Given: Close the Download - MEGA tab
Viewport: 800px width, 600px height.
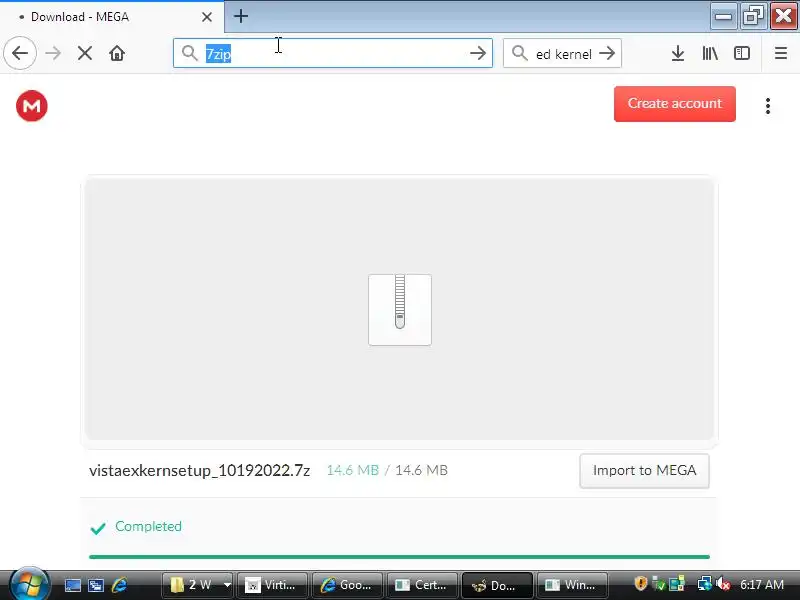Looking at the screenshot, I should pyautogui.click(x=207, y=17).
